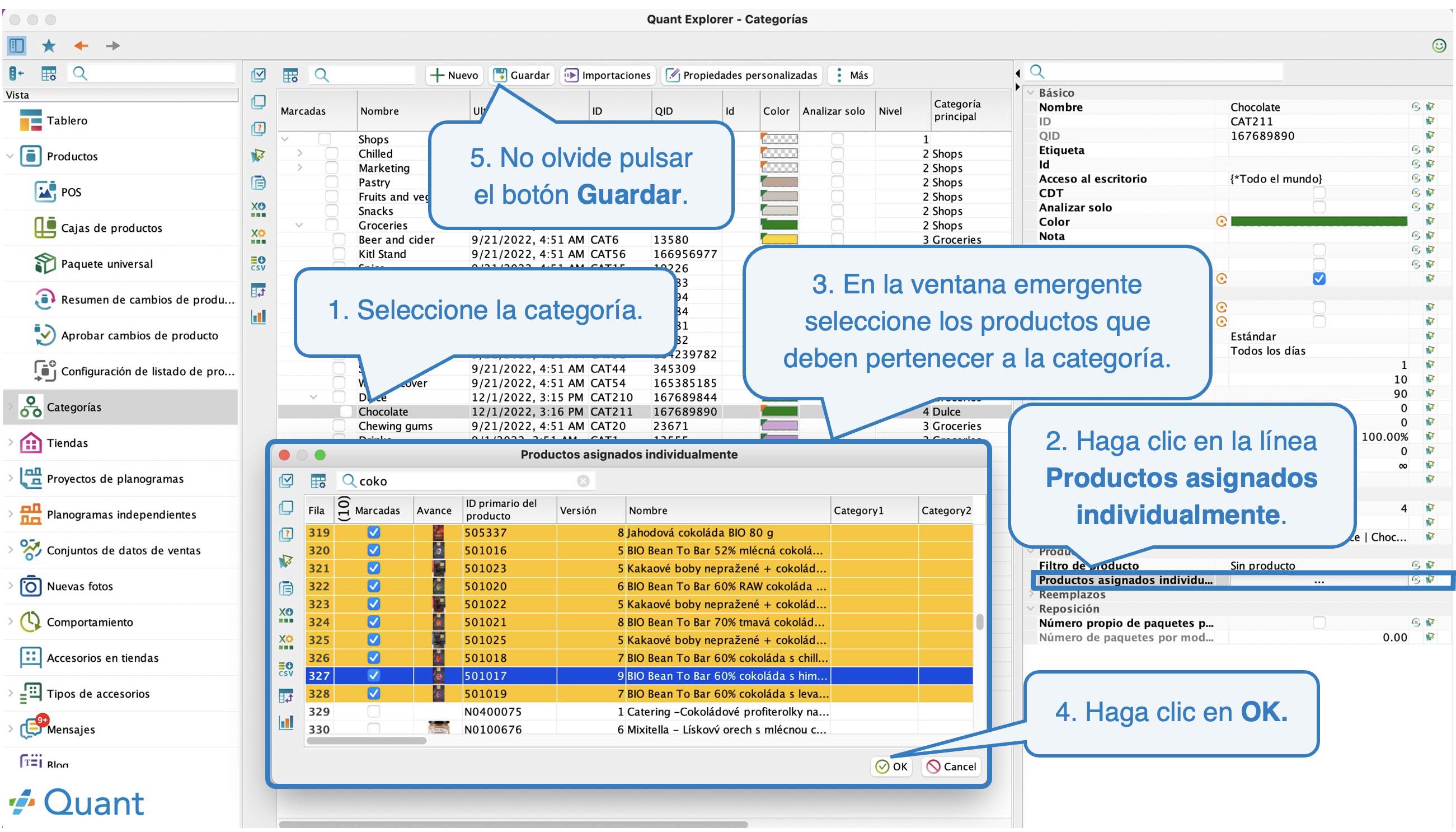Open Importaciones
Viewport: 1456px width, 832px height.
point(607,75)
